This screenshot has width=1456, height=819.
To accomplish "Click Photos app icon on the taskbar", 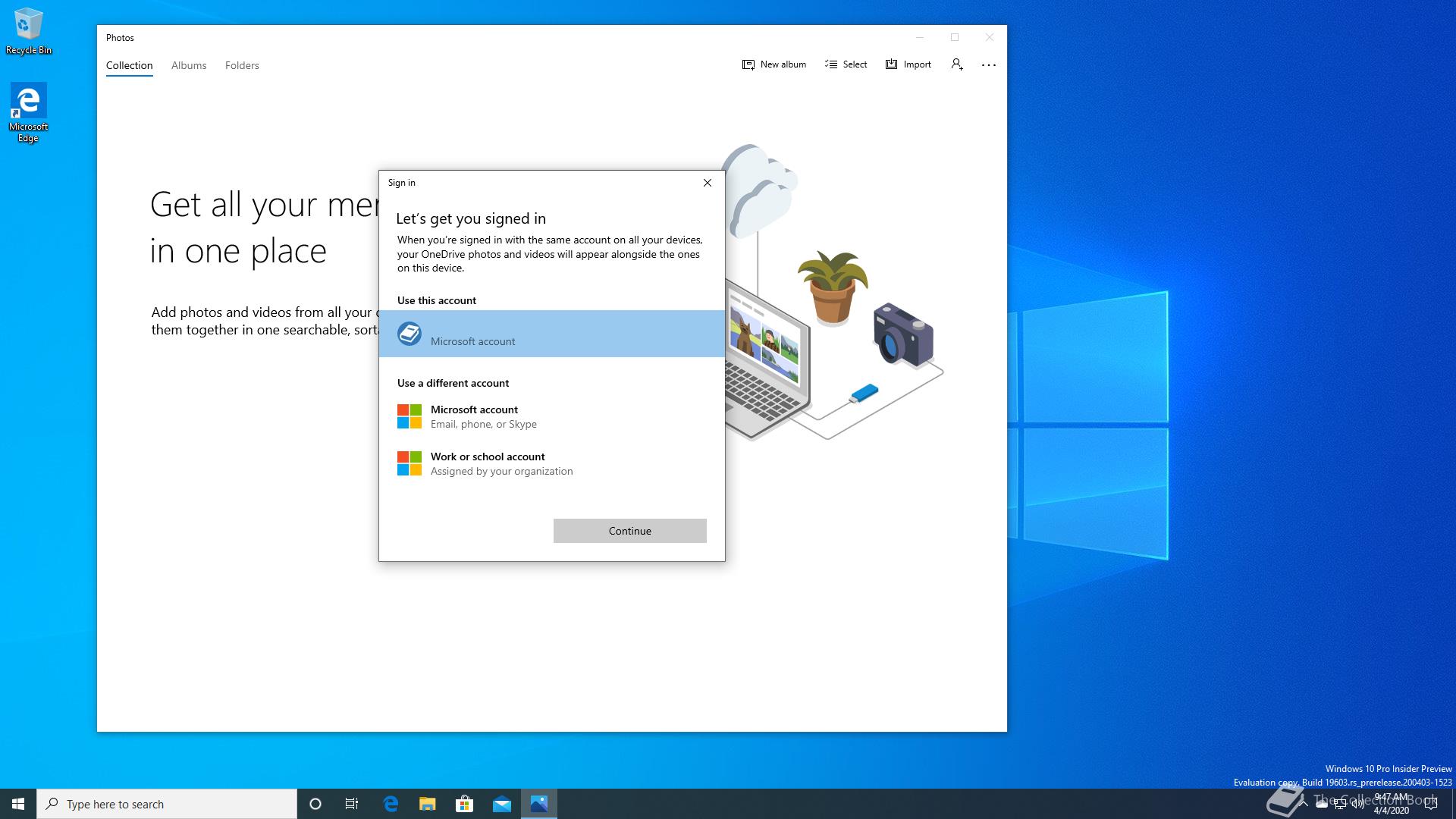I will 539,804.
